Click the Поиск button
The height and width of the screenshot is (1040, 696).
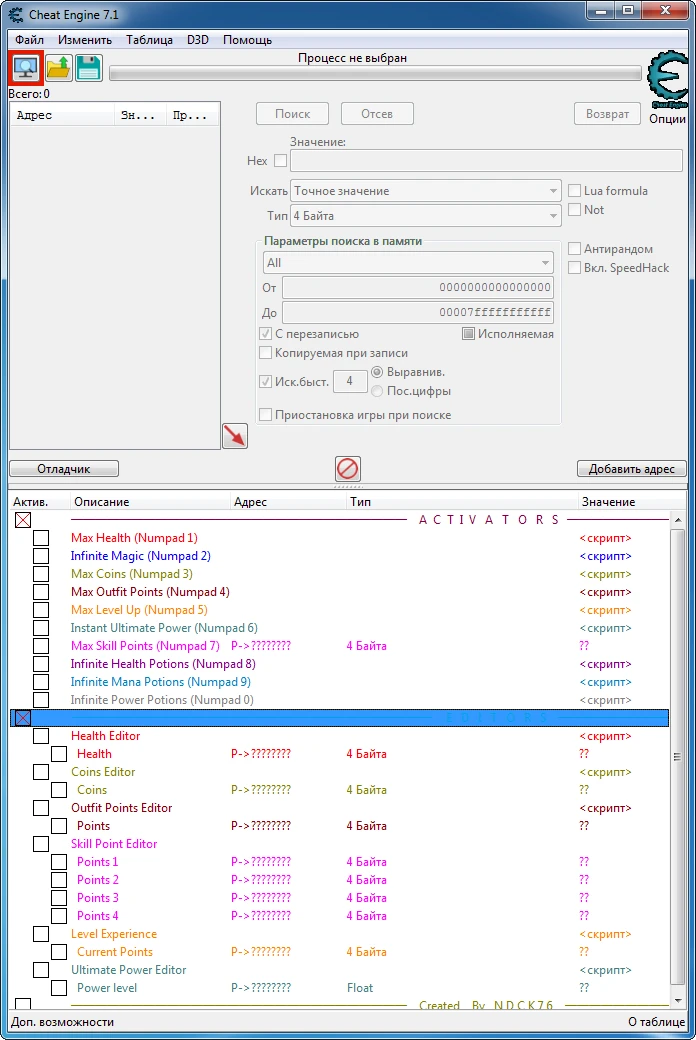293,113
